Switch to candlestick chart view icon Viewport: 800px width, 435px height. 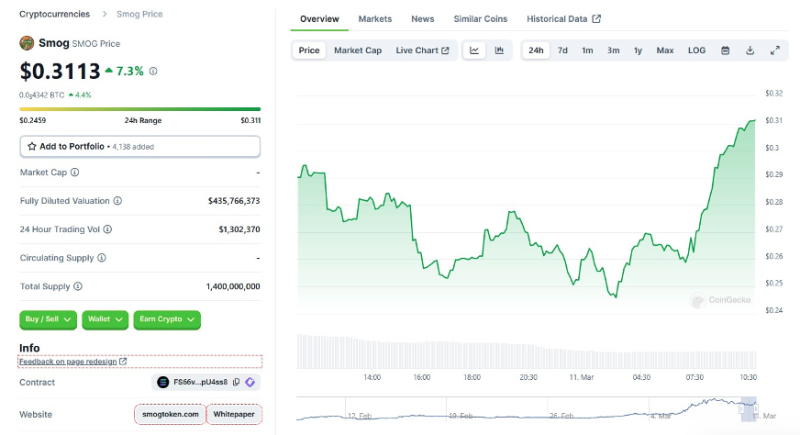(x=499, y=50)
